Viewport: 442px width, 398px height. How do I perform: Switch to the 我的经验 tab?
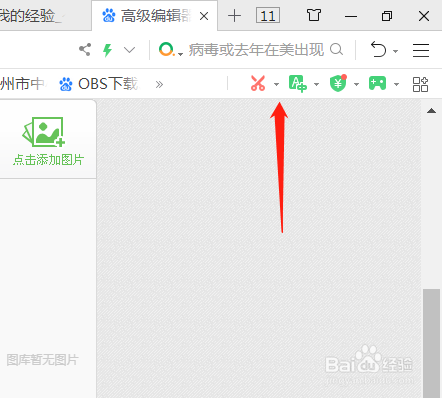(45, 16)
